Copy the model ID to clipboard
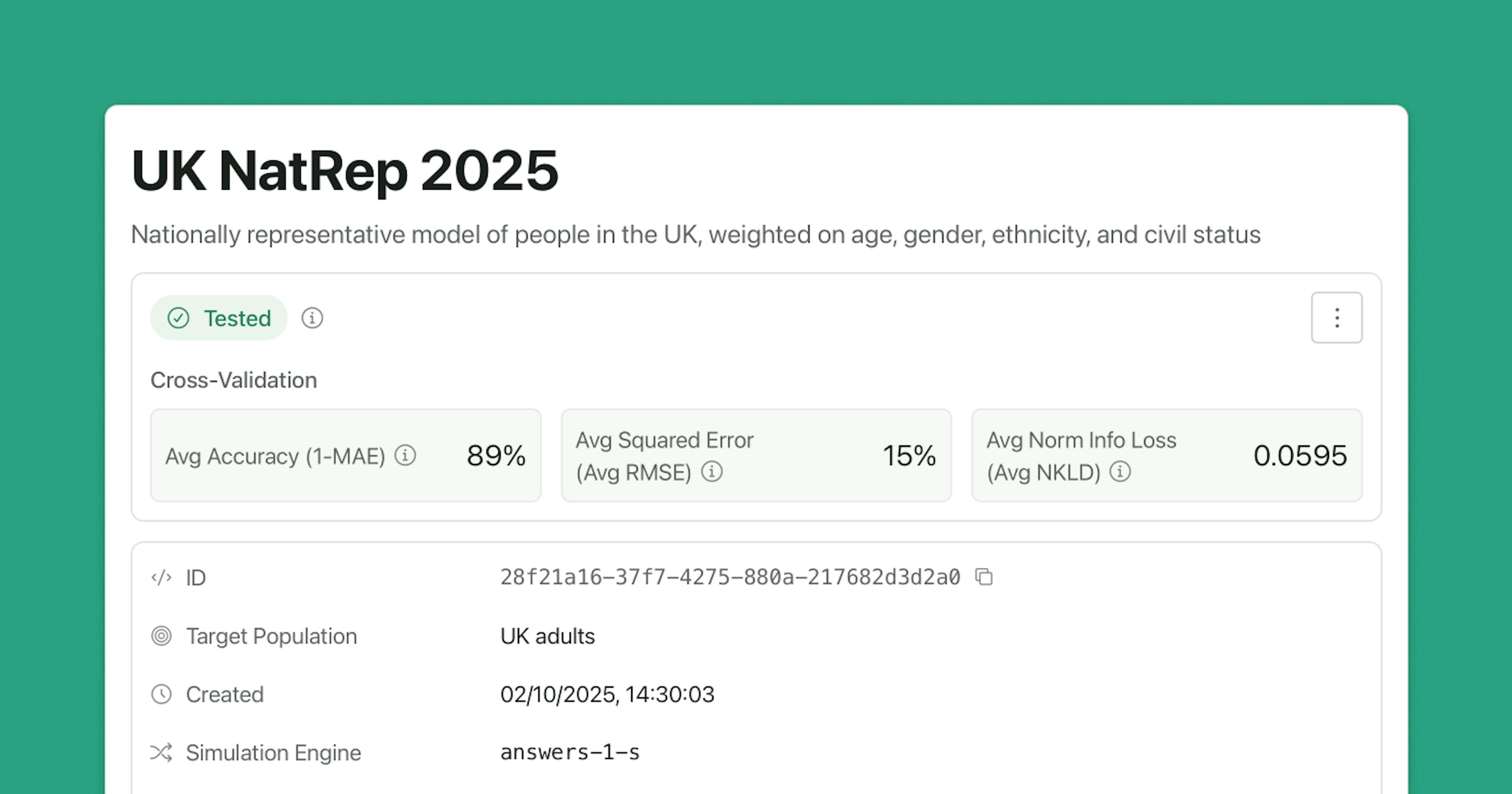The width and height of the screenshot is (1512, 794). (x=984, y=577)
